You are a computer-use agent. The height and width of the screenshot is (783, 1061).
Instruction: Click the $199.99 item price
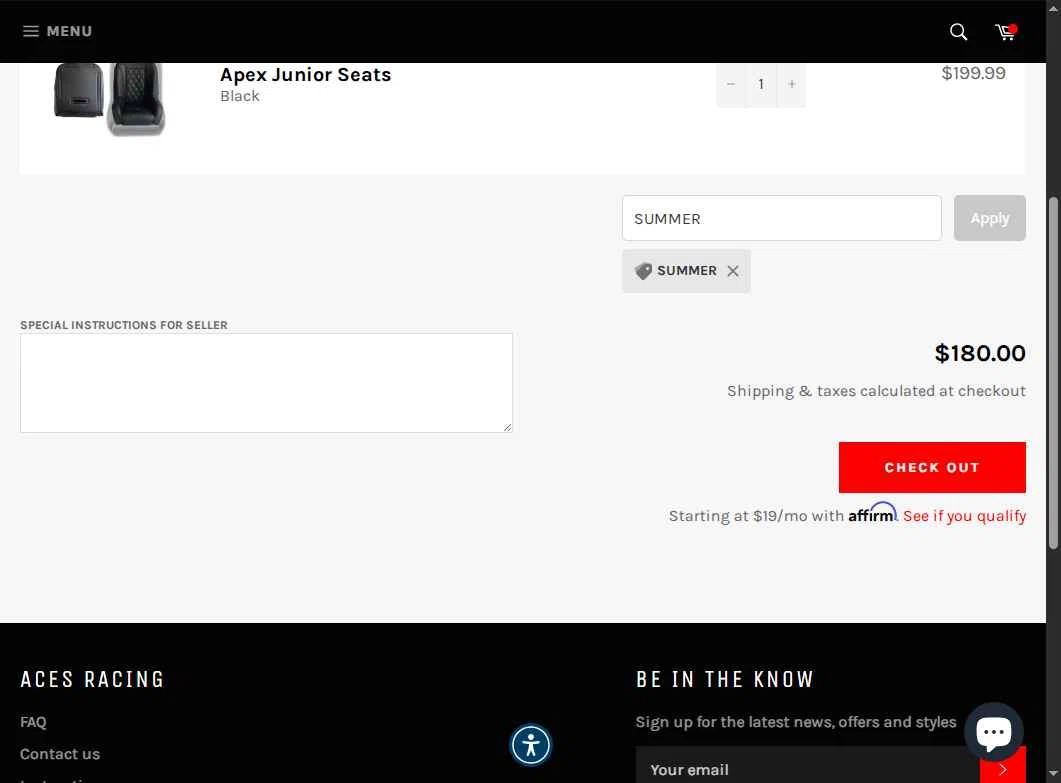(973, 73)
